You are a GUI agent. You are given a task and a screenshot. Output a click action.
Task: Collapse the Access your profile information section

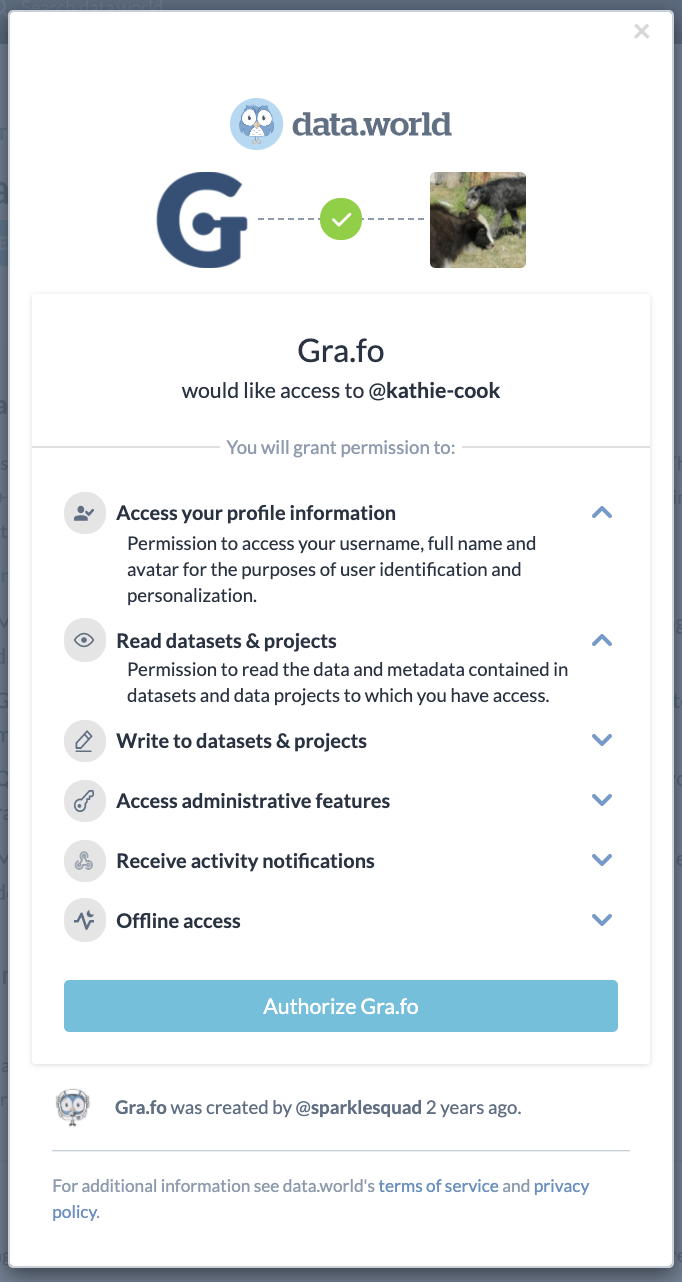[602, 513]
